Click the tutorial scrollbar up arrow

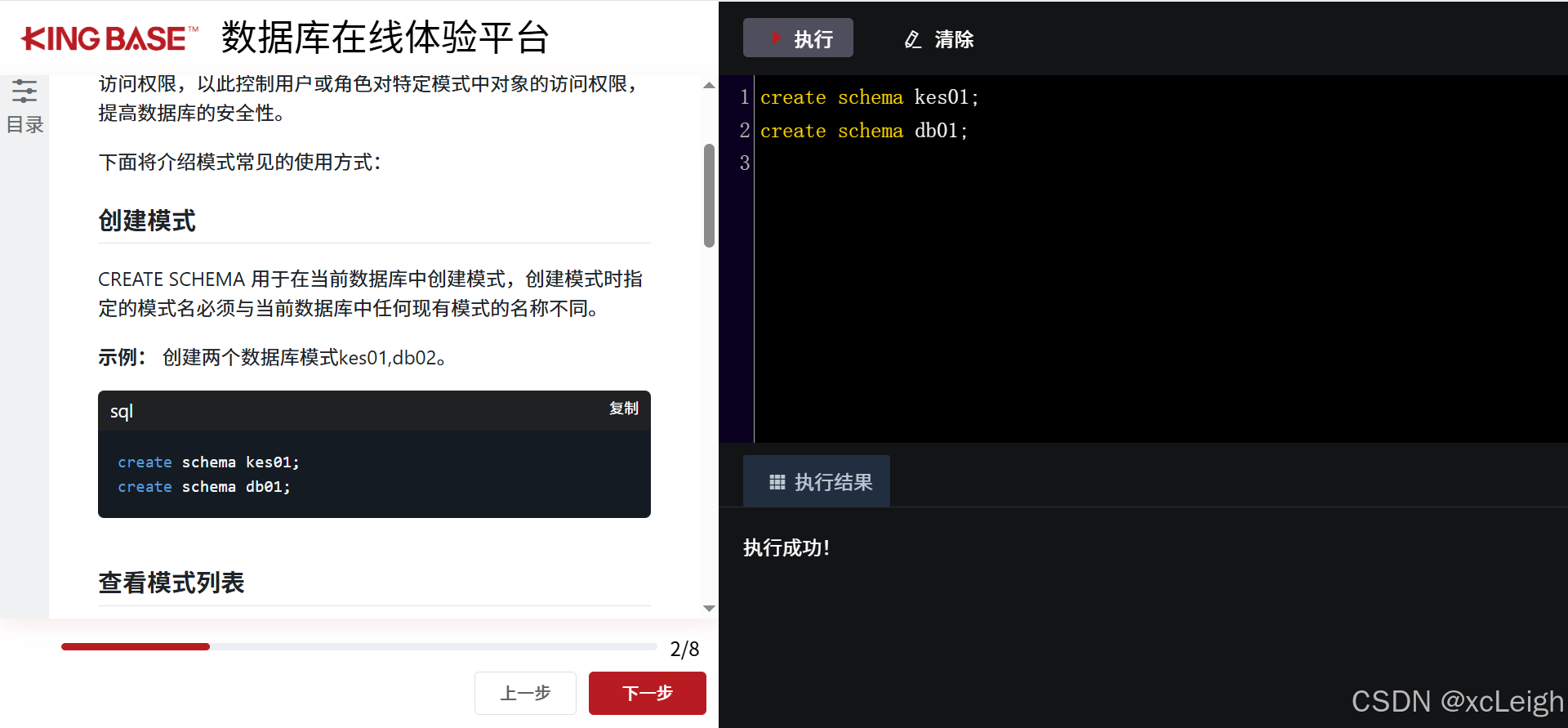(709, 85)
